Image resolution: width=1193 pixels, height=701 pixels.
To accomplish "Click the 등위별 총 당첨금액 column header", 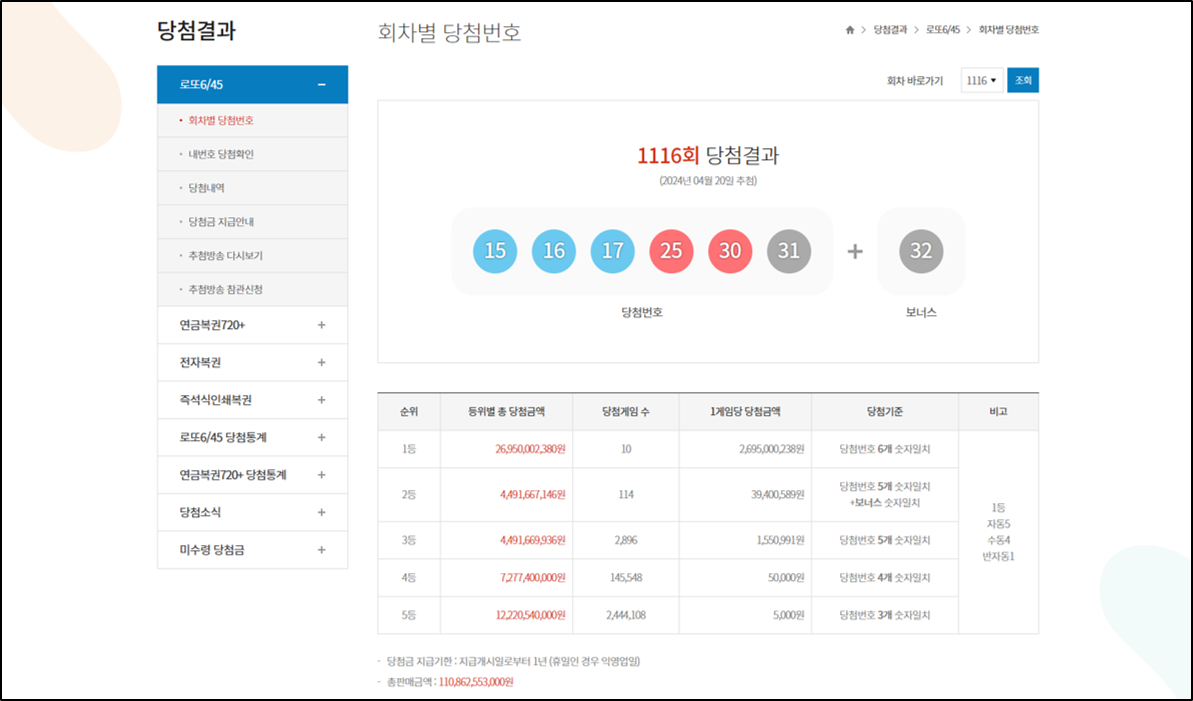I will pos(507,412).
